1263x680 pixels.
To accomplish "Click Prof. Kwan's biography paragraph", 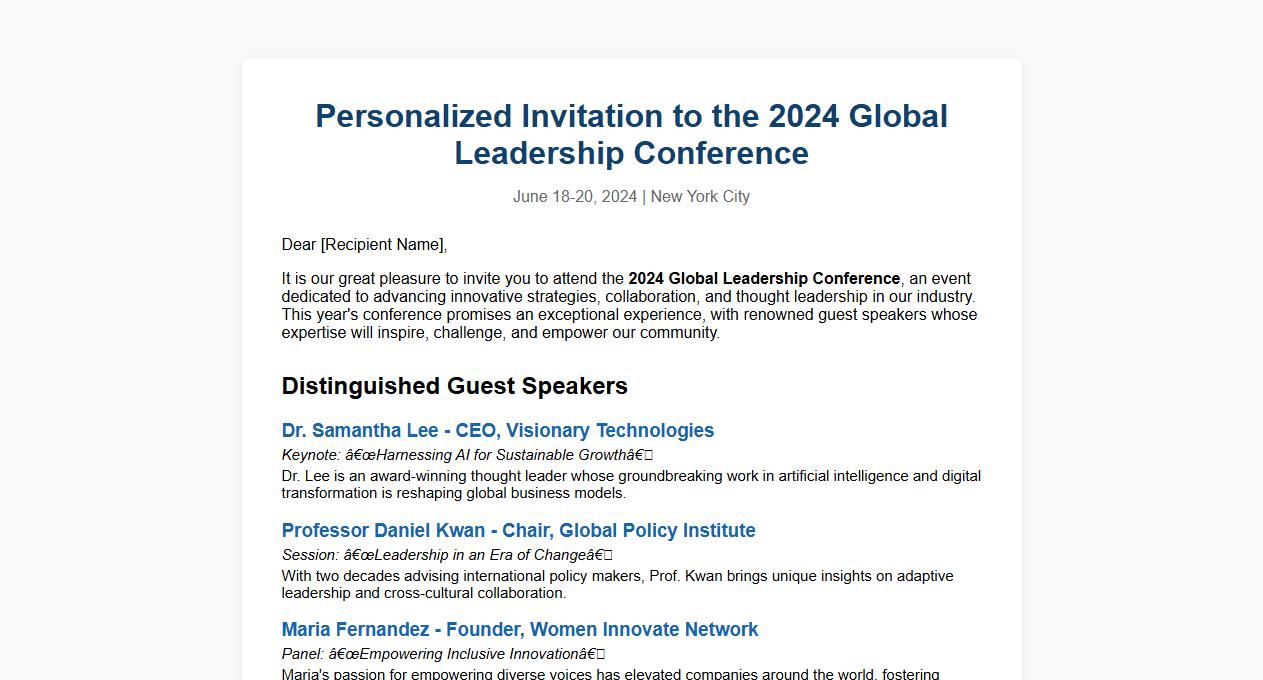I will pos(617,584).
